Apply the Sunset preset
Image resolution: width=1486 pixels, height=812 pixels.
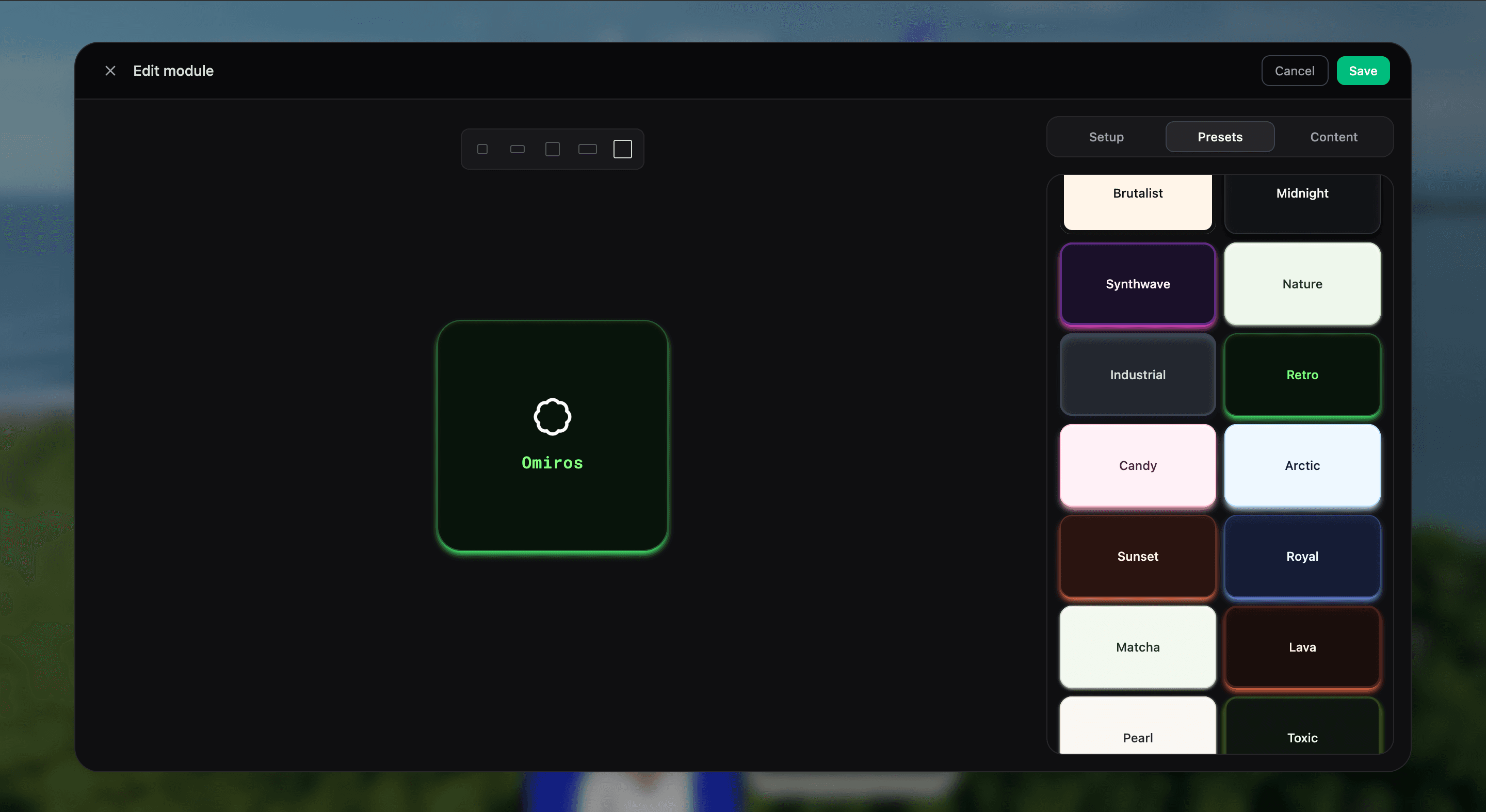pyautogui.click(x=1138, y=557)
